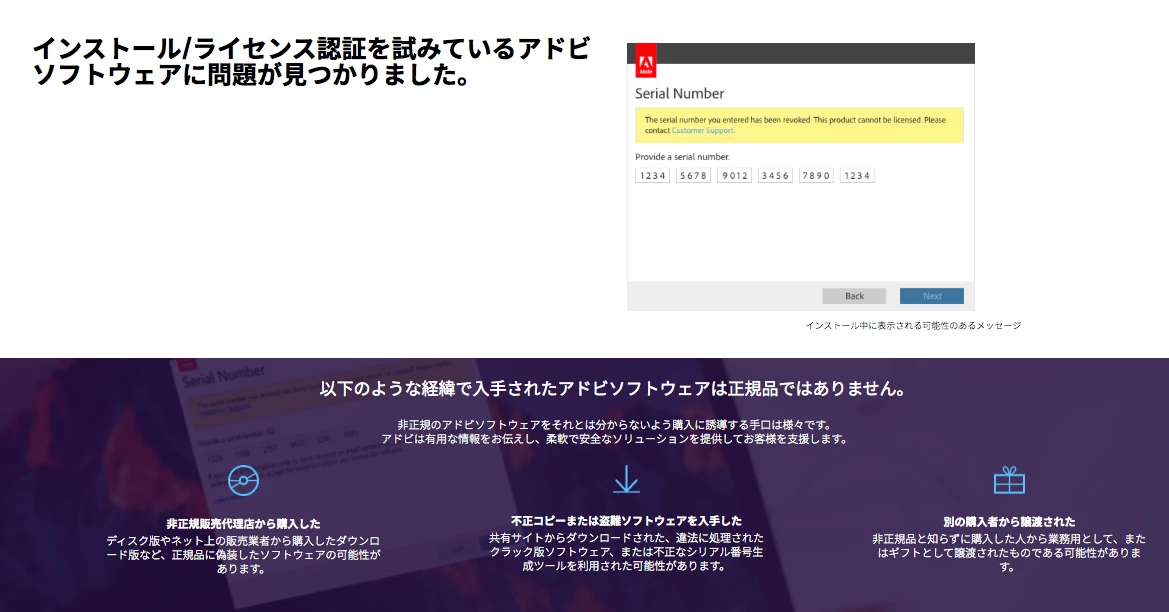Click the serial field containing 3456
This screenshot has height=612, width=1169.
coord(775,176)
